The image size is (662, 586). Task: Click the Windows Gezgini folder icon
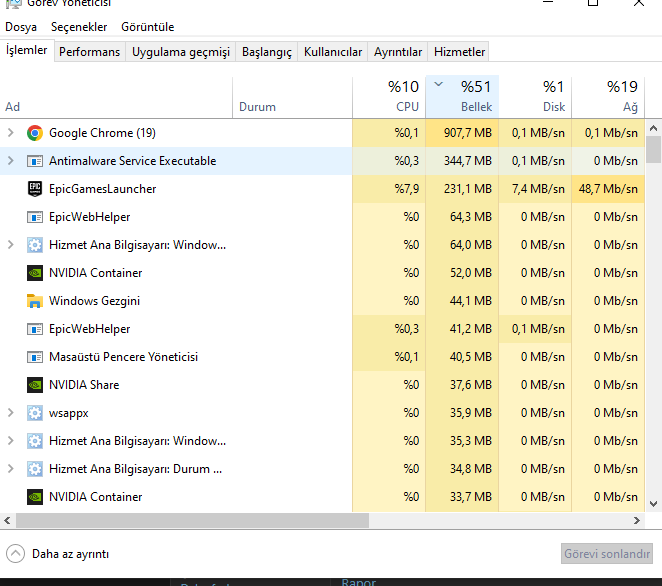[35, 301]
